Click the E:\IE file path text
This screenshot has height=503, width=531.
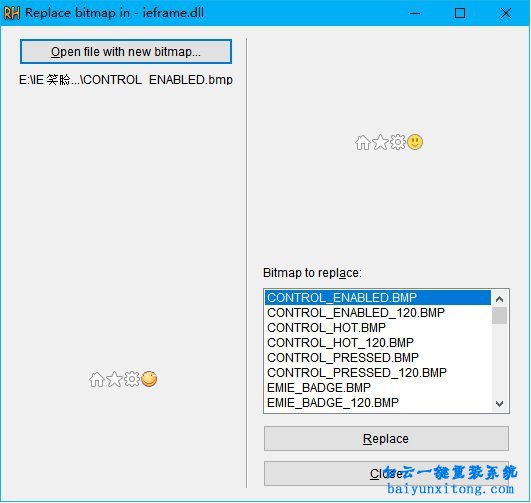pos(126,80)
